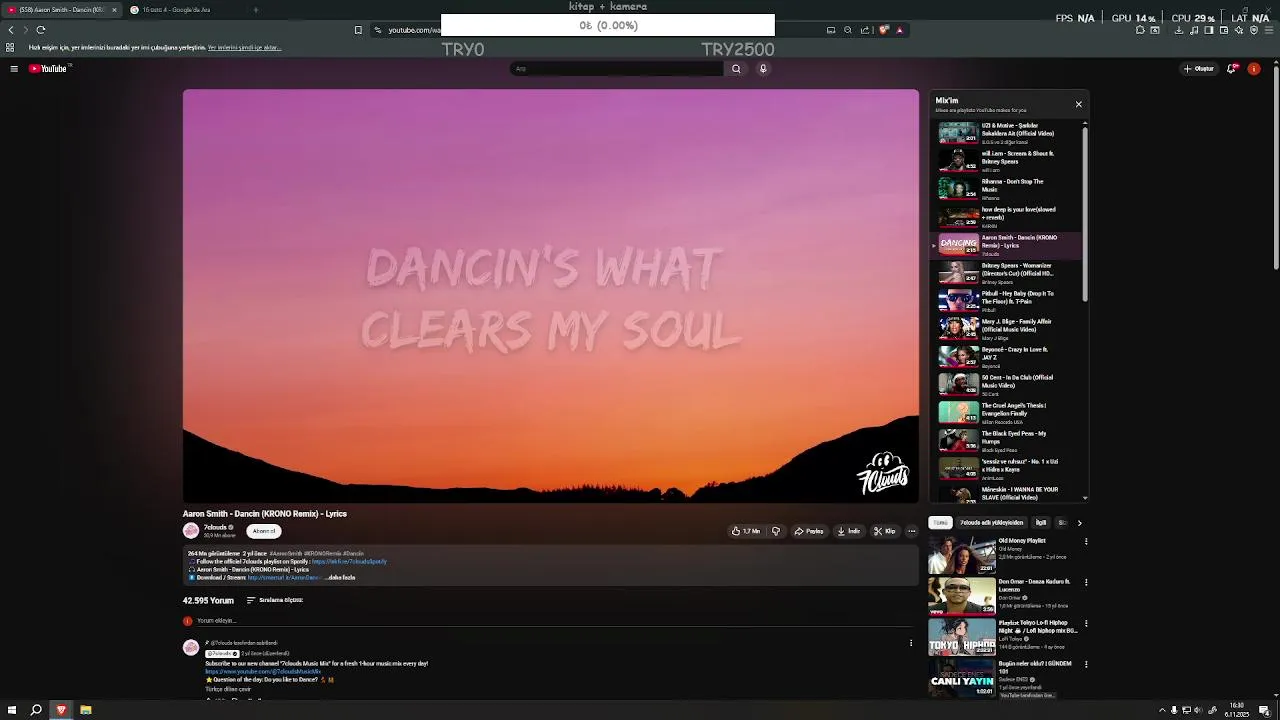Open File Explorer from the taskbar

(x=86, y=710)
